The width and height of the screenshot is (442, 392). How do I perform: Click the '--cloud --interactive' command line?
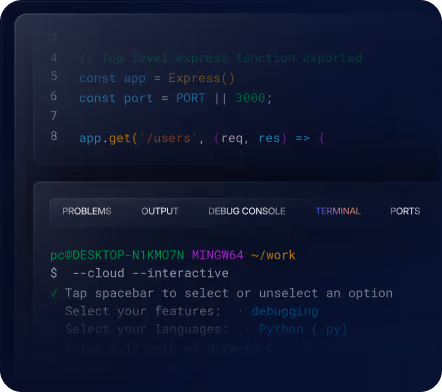(x=151, y=273)
